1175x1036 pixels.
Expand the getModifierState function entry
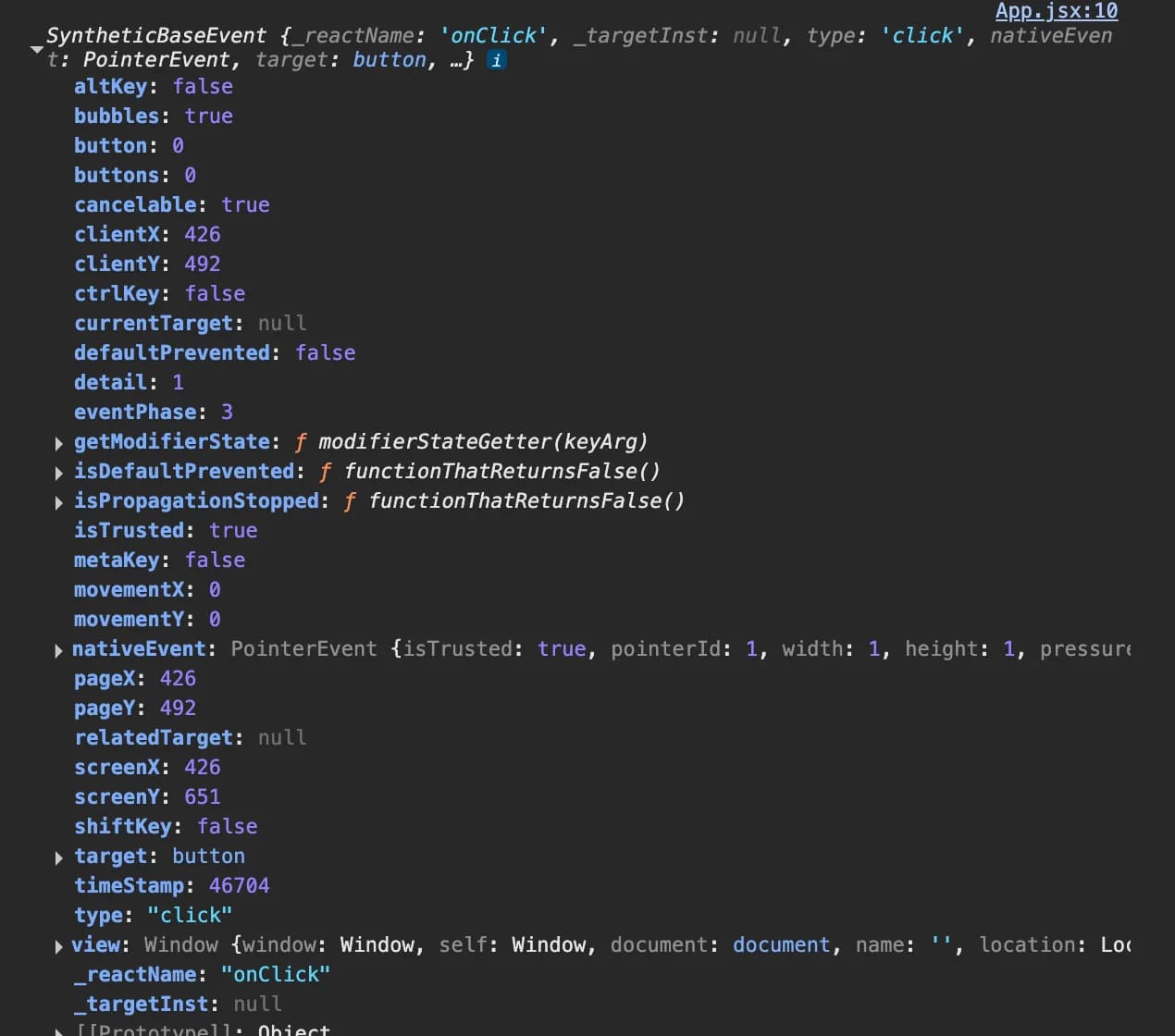click(x=59, y=443)
